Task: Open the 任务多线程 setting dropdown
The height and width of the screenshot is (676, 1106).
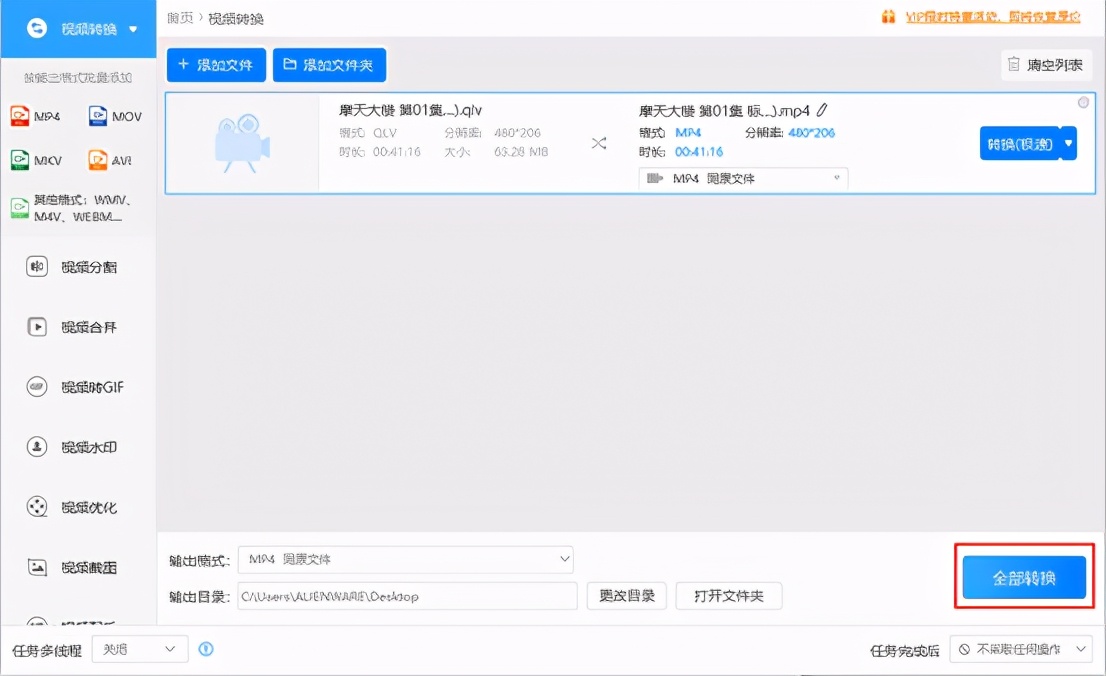Action: 139,648
